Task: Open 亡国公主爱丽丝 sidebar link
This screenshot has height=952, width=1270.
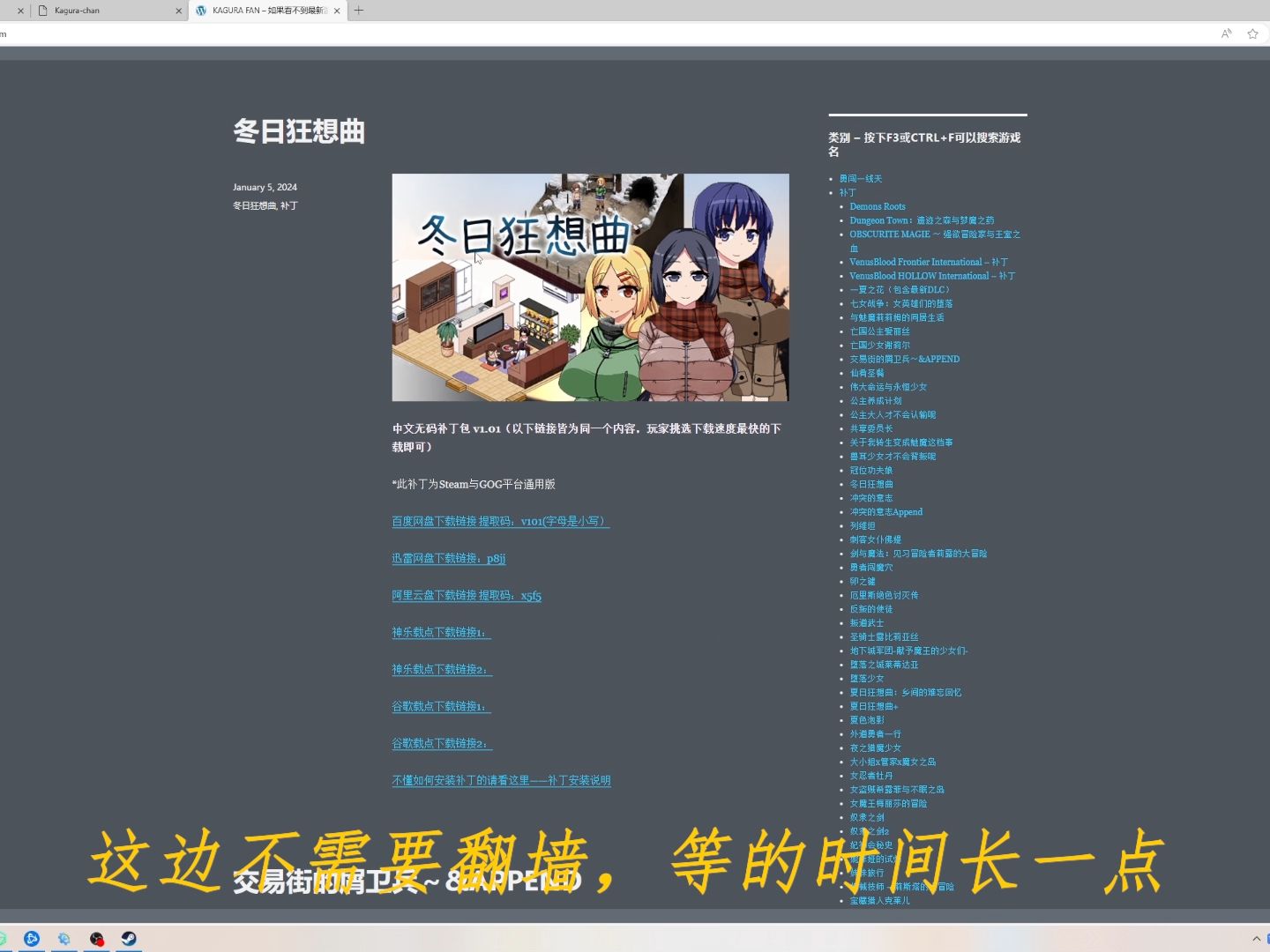Action: [879, 331]
